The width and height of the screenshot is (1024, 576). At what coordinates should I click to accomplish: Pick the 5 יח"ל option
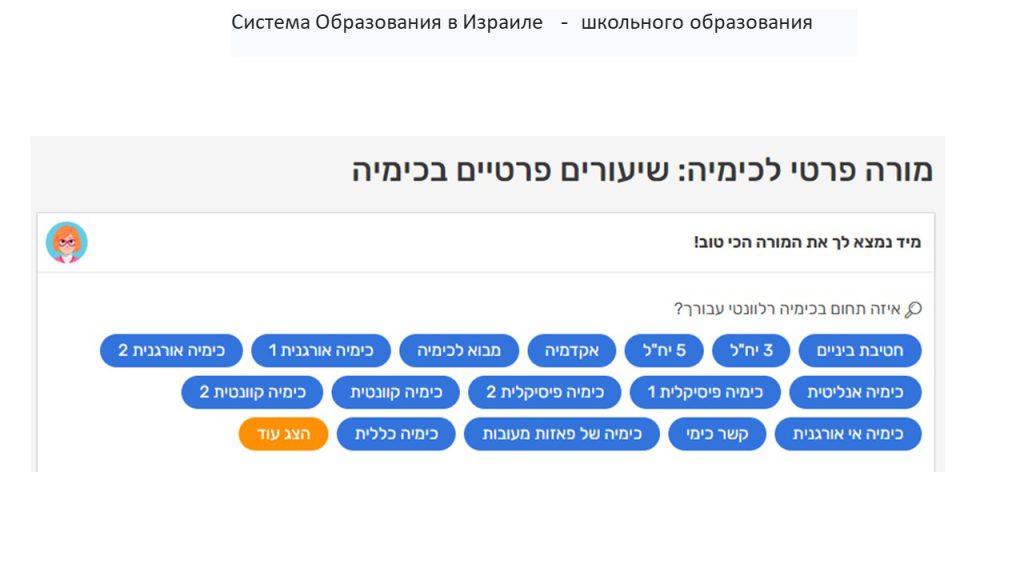[x=663, y=351]
